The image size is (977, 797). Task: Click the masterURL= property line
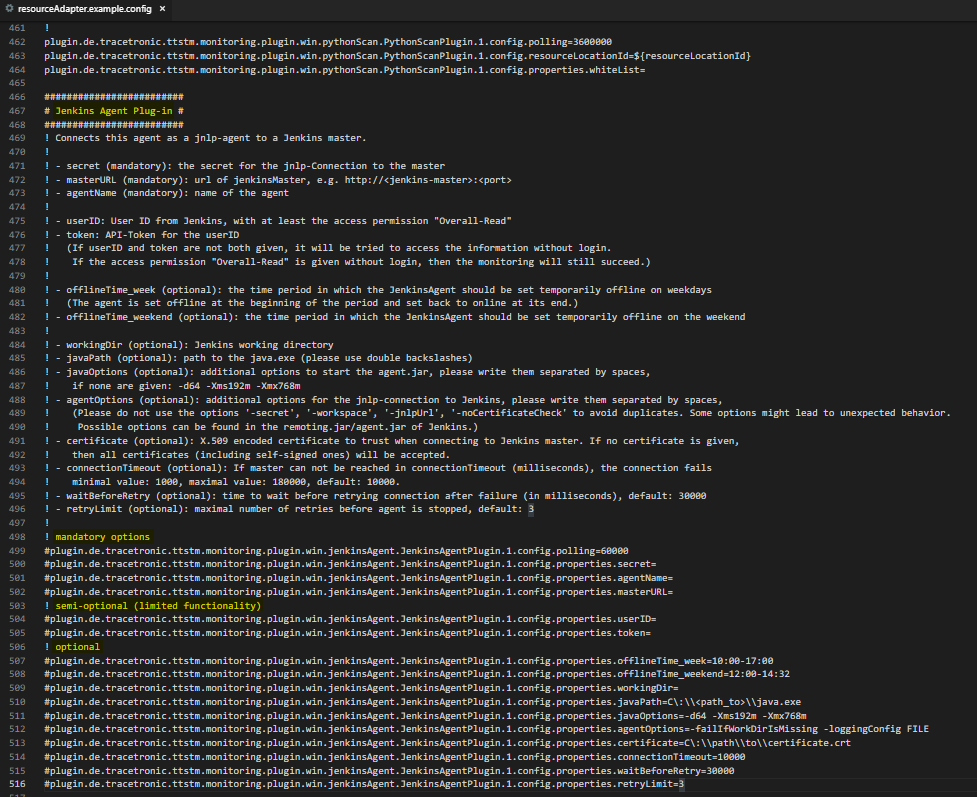pos(300,591)
